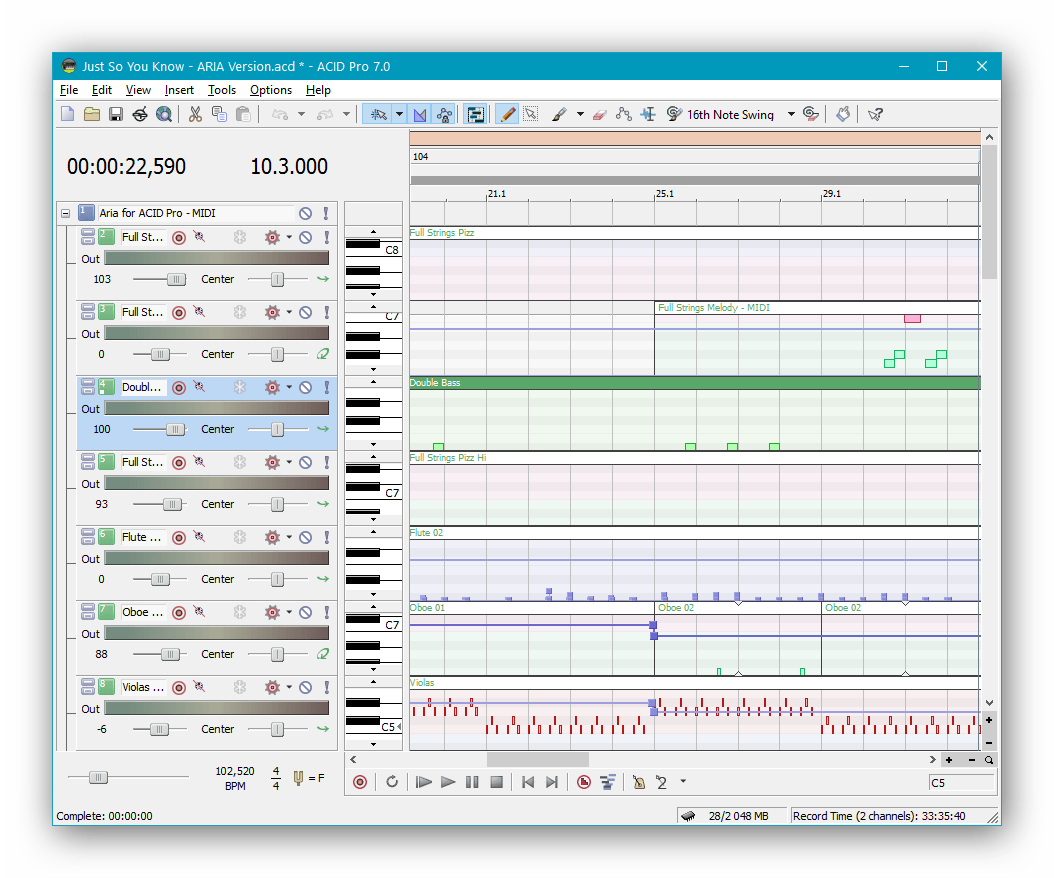Click the Oboe 02 clip label at 25.1
1054x878 pixels.
coord(676,607)
